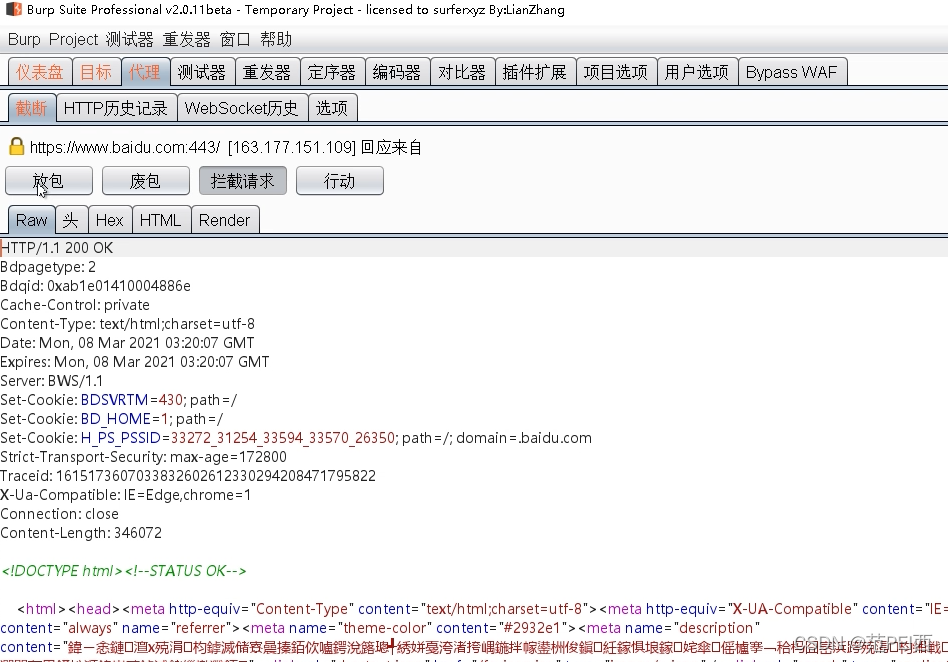Open the HTTP历史记录 sub-tab
The image size is (948, 662).
[116, 108]
